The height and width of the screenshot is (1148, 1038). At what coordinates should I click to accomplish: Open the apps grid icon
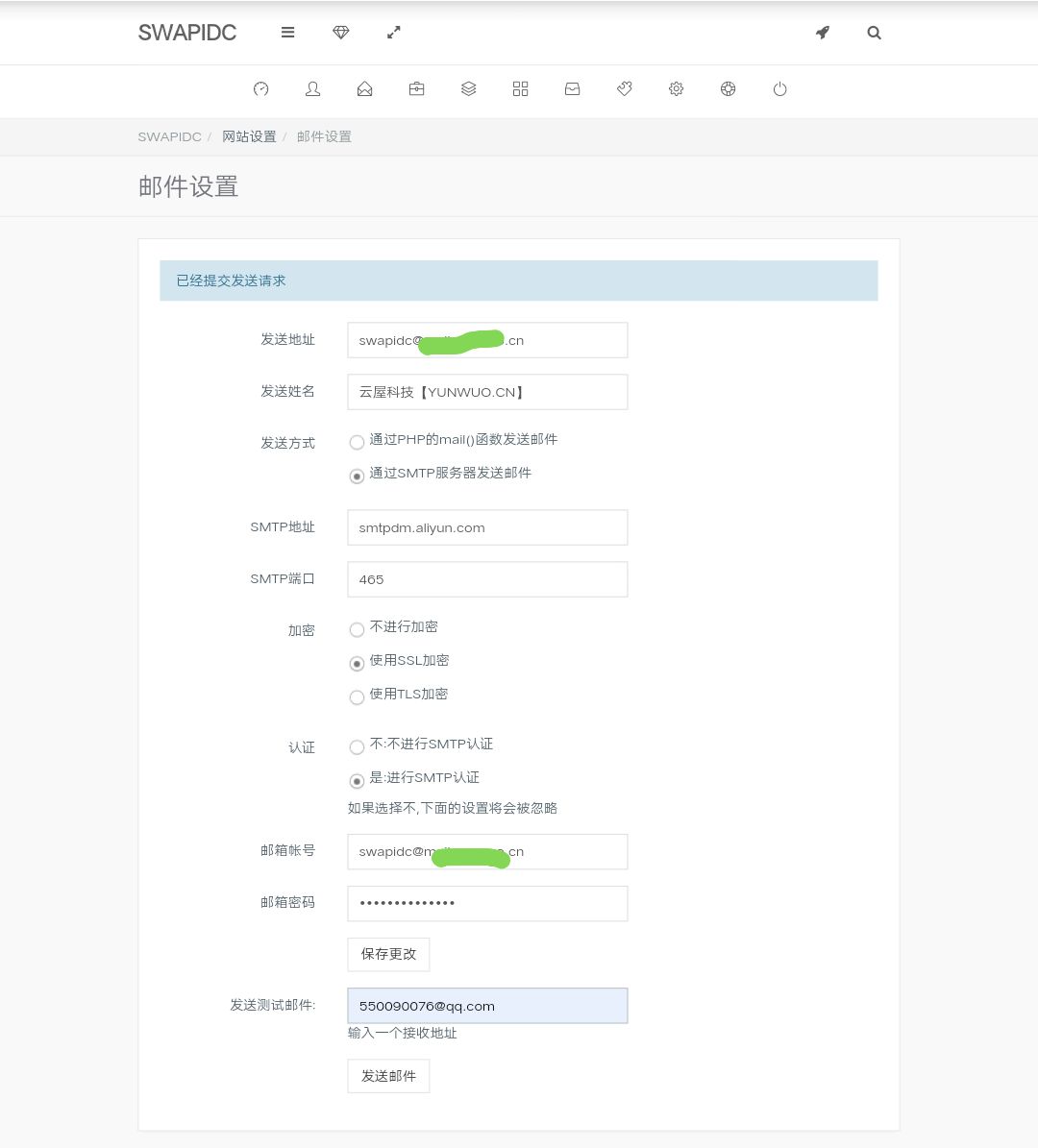(x=520, y=88)
